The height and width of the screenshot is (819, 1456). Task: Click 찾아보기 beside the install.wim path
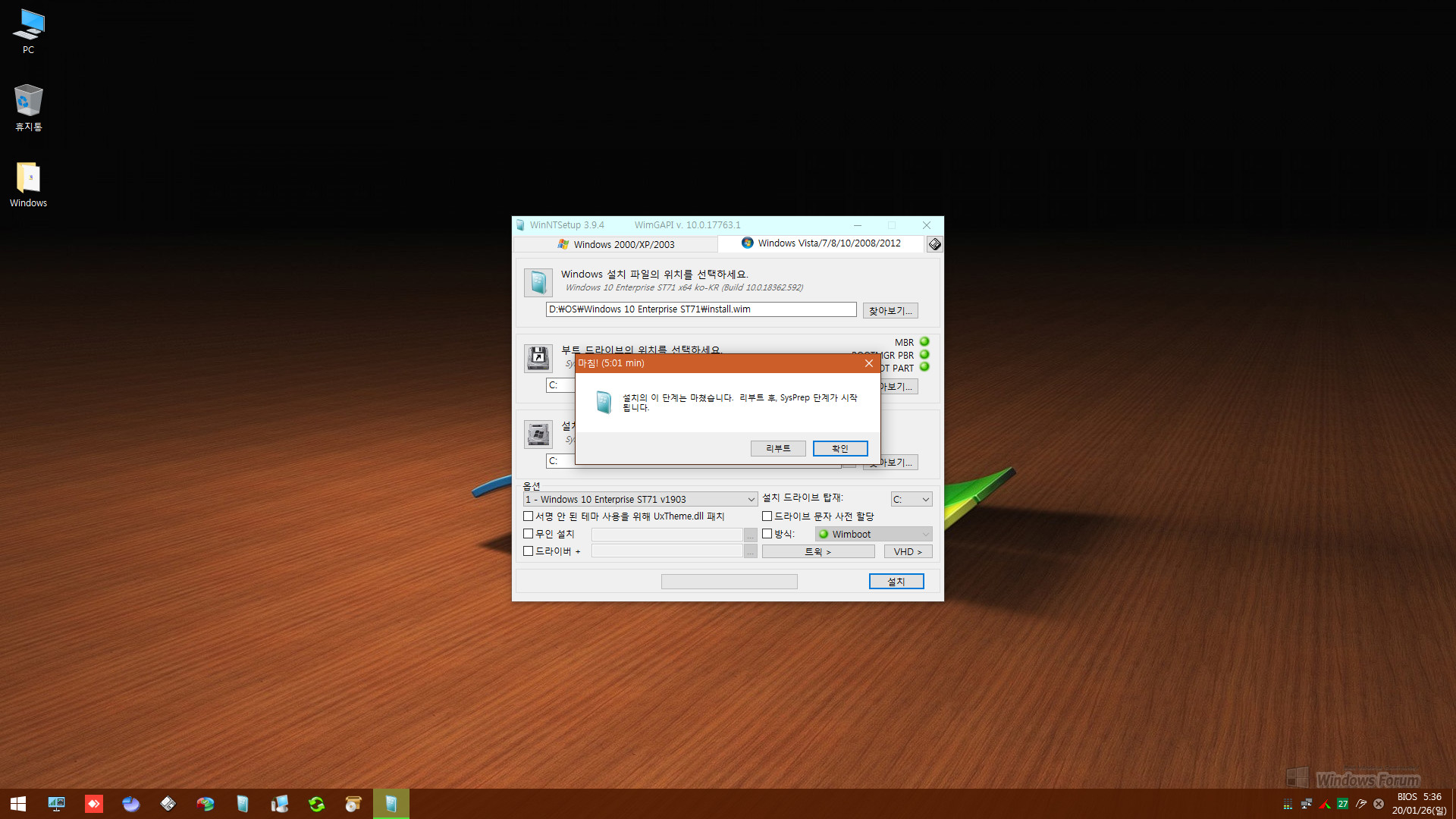pos(890,311)
